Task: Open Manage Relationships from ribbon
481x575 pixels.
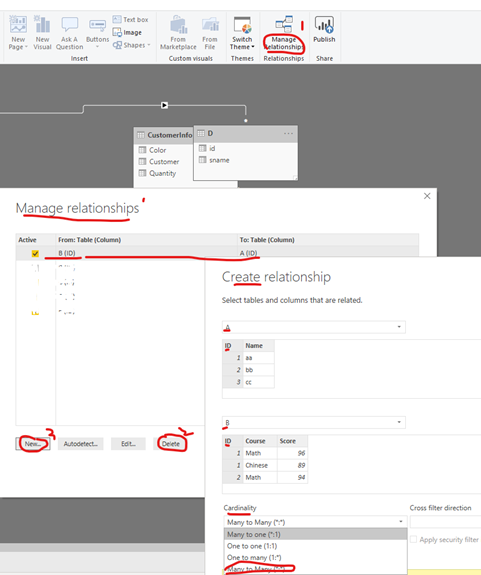Action: 283,32
